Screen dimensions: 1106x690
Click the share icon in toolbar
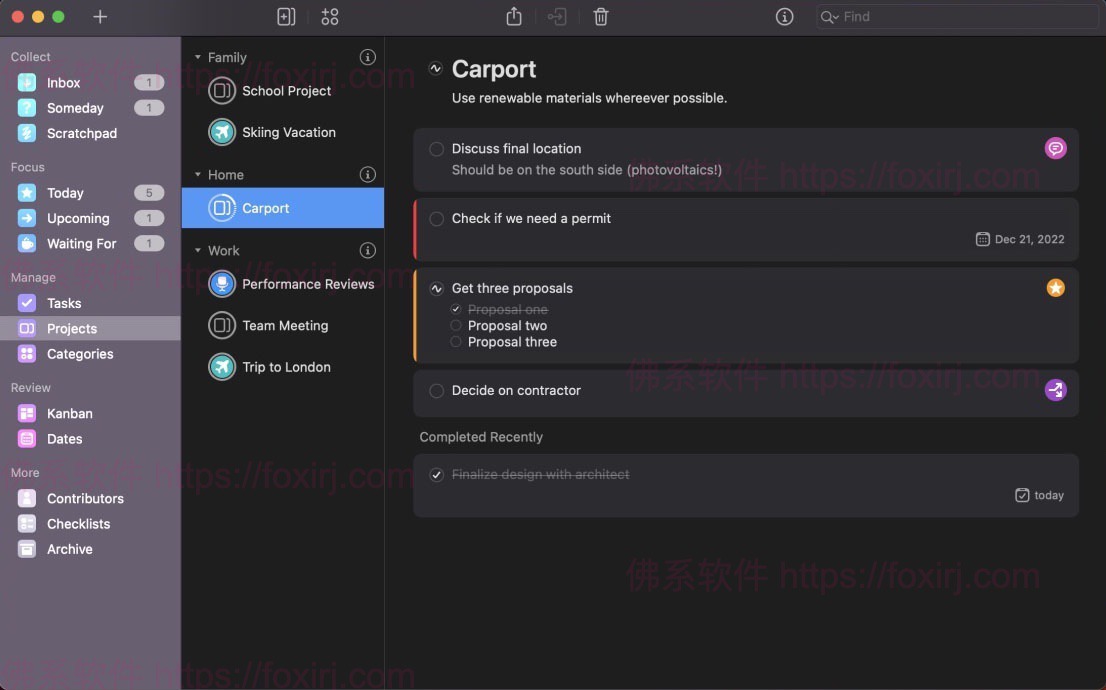tap(514, 17)
